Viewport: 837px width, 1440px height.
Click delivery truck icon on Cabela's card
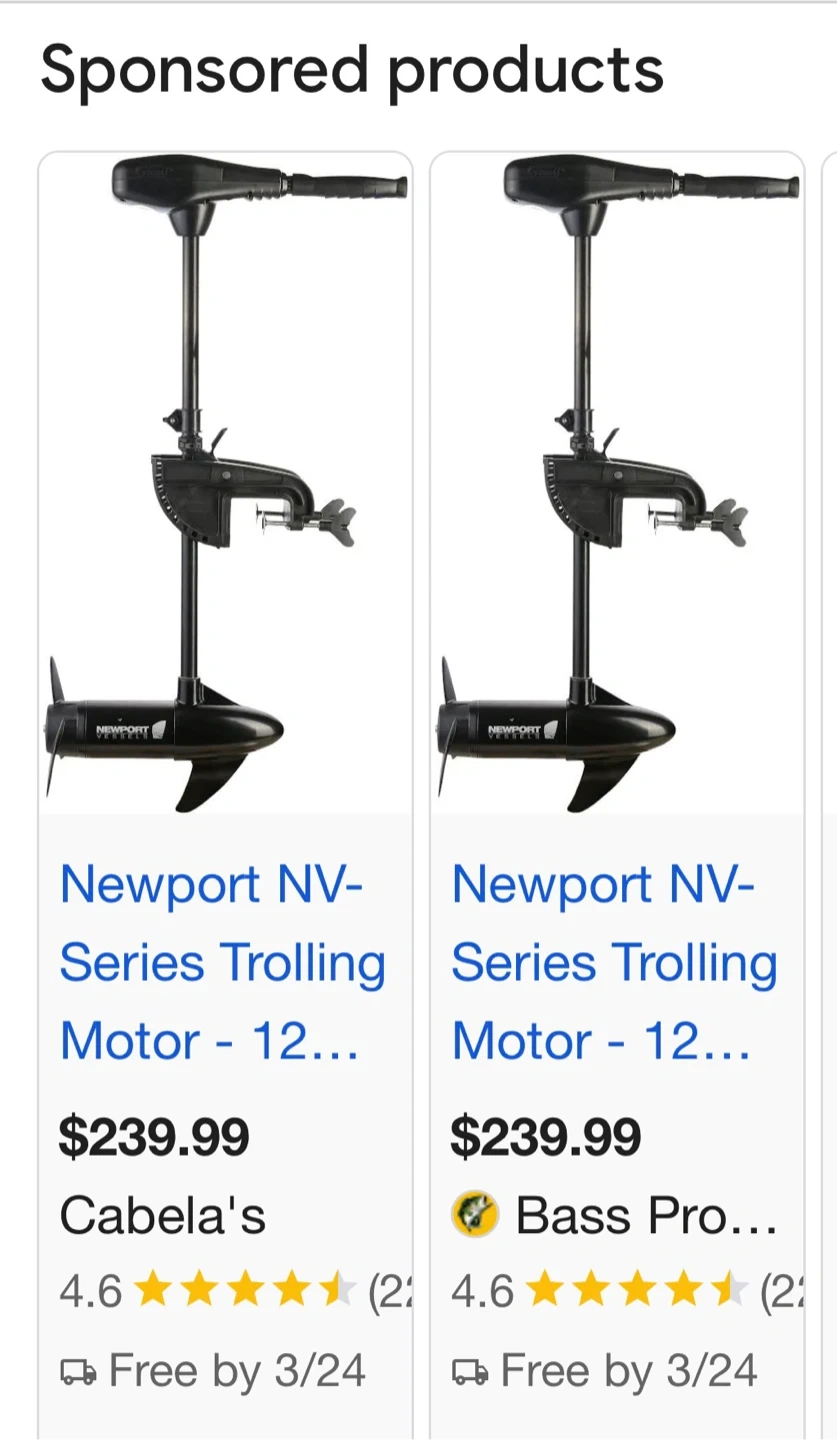(x=78, y=1372)
